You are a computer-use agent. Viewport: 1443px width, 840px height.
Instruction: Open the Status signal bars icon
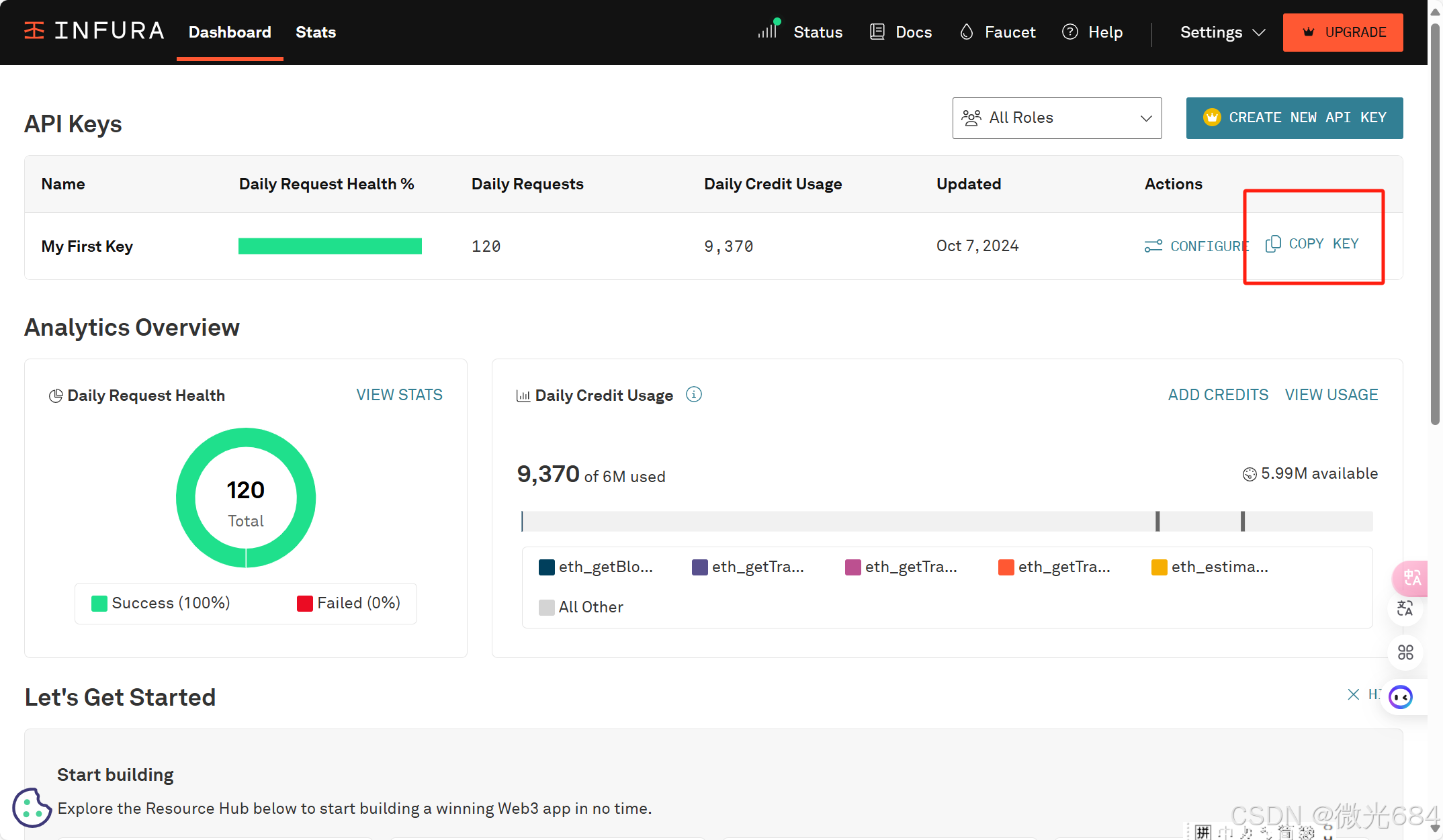pos(768,30)
